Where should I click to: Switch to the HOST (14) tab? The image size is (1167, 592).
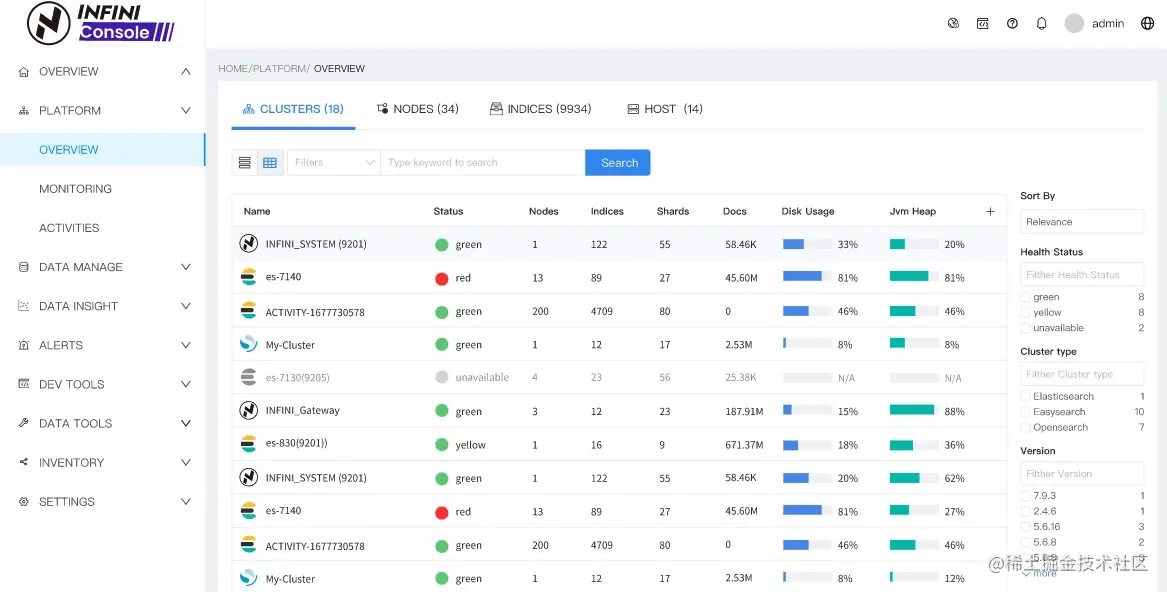[665, 109]
